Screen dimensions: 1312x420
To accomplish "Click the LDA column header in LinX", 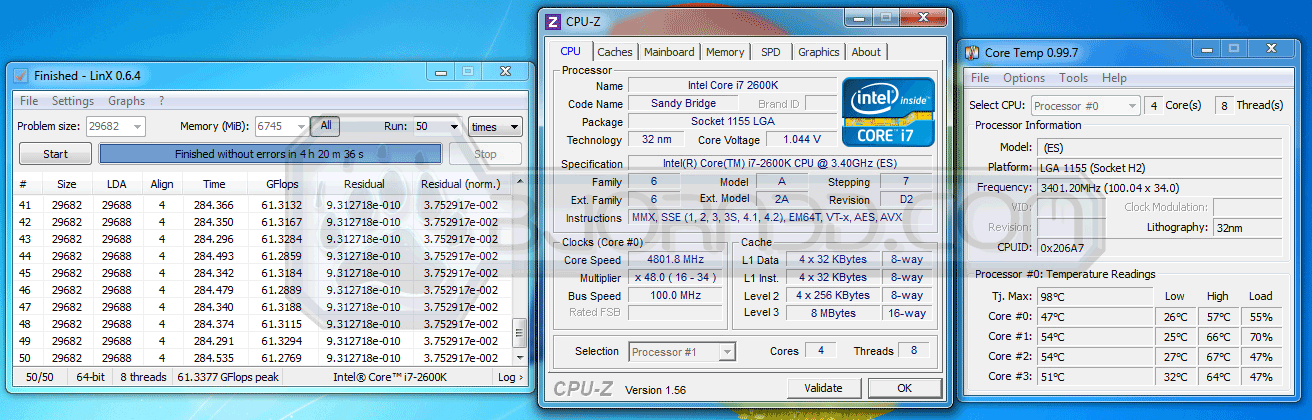I will (x=116, y=184).
